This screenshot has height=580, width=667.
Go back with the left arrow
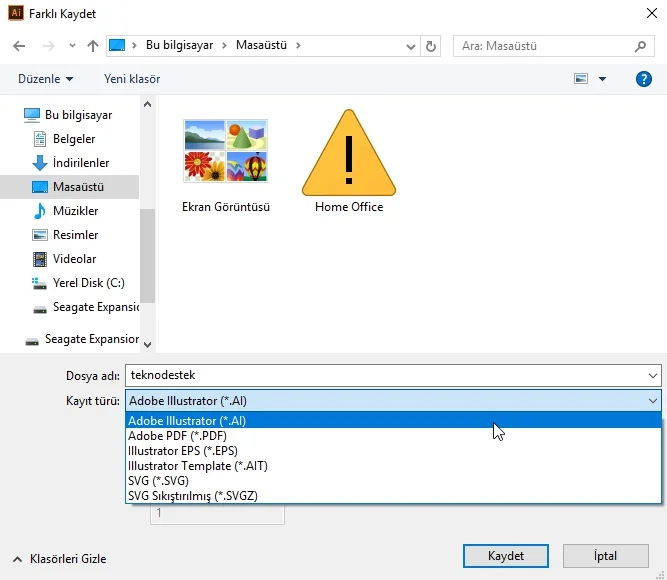click(19, 46)
